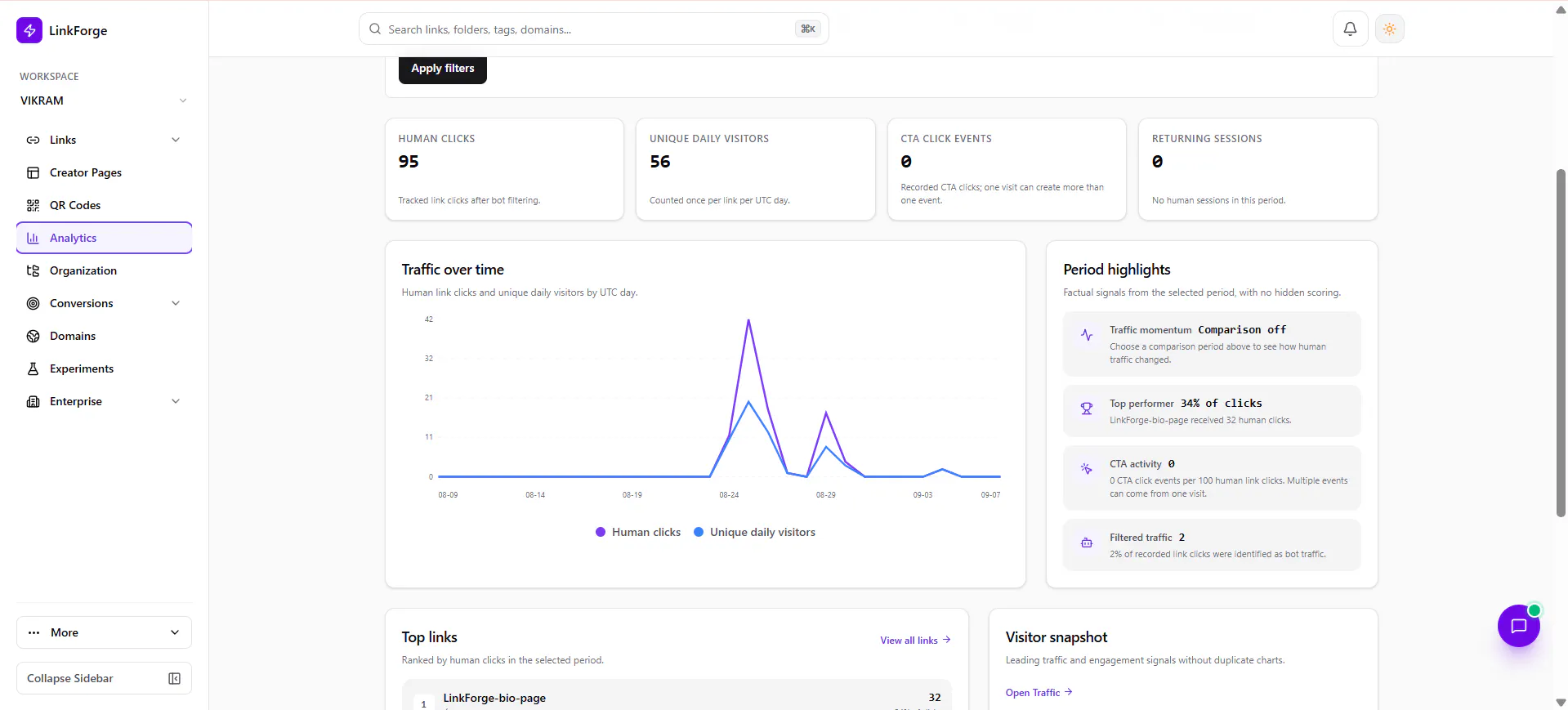
Task: Click the 'Returning Sessions' heading
Action: pos(1207,139)
